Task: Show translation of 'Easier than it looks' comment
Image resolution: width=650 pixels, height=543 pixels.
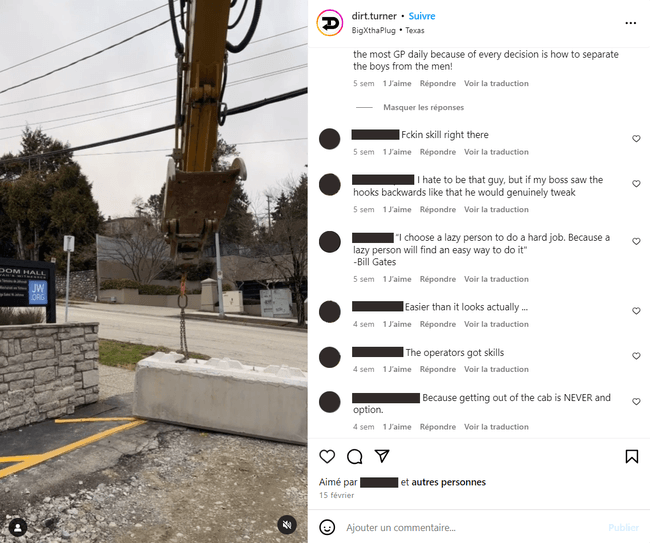Action: click(x=496, y=324)
